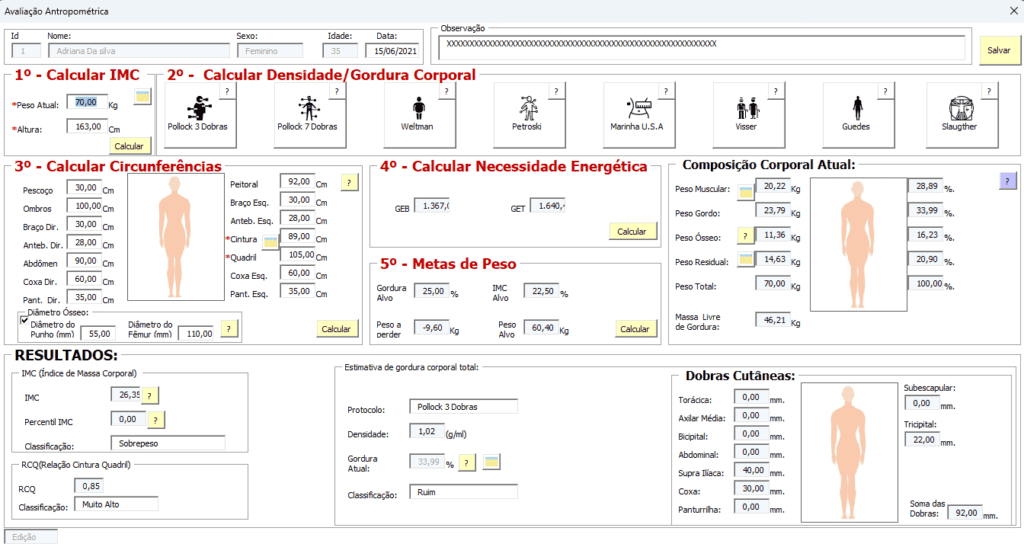Click the Pescoço circumference field
This screenshot has height=547, width=1024.
coord(84,188)
